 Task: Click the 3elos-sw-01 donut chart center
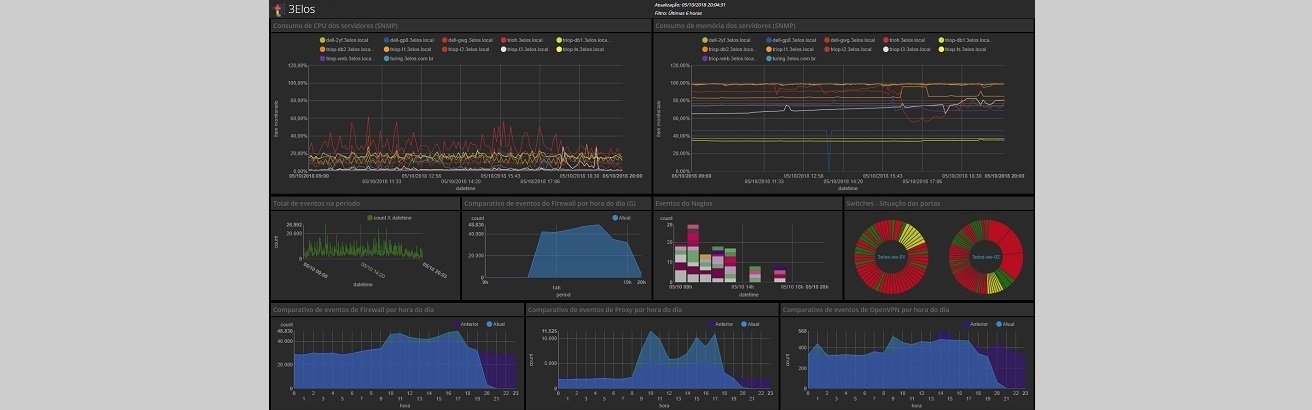(x=890, y=257)
